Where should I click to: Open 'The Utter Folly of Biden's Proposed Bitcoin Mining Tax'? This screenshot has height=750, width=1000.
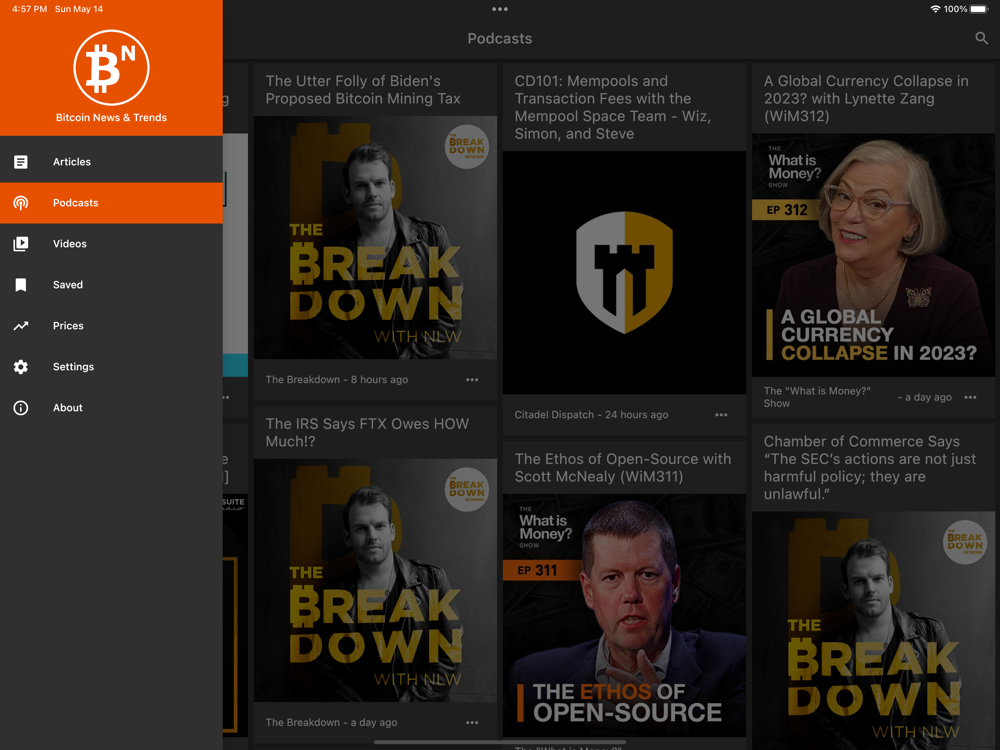pyautogui.click(x=363, y=90)
